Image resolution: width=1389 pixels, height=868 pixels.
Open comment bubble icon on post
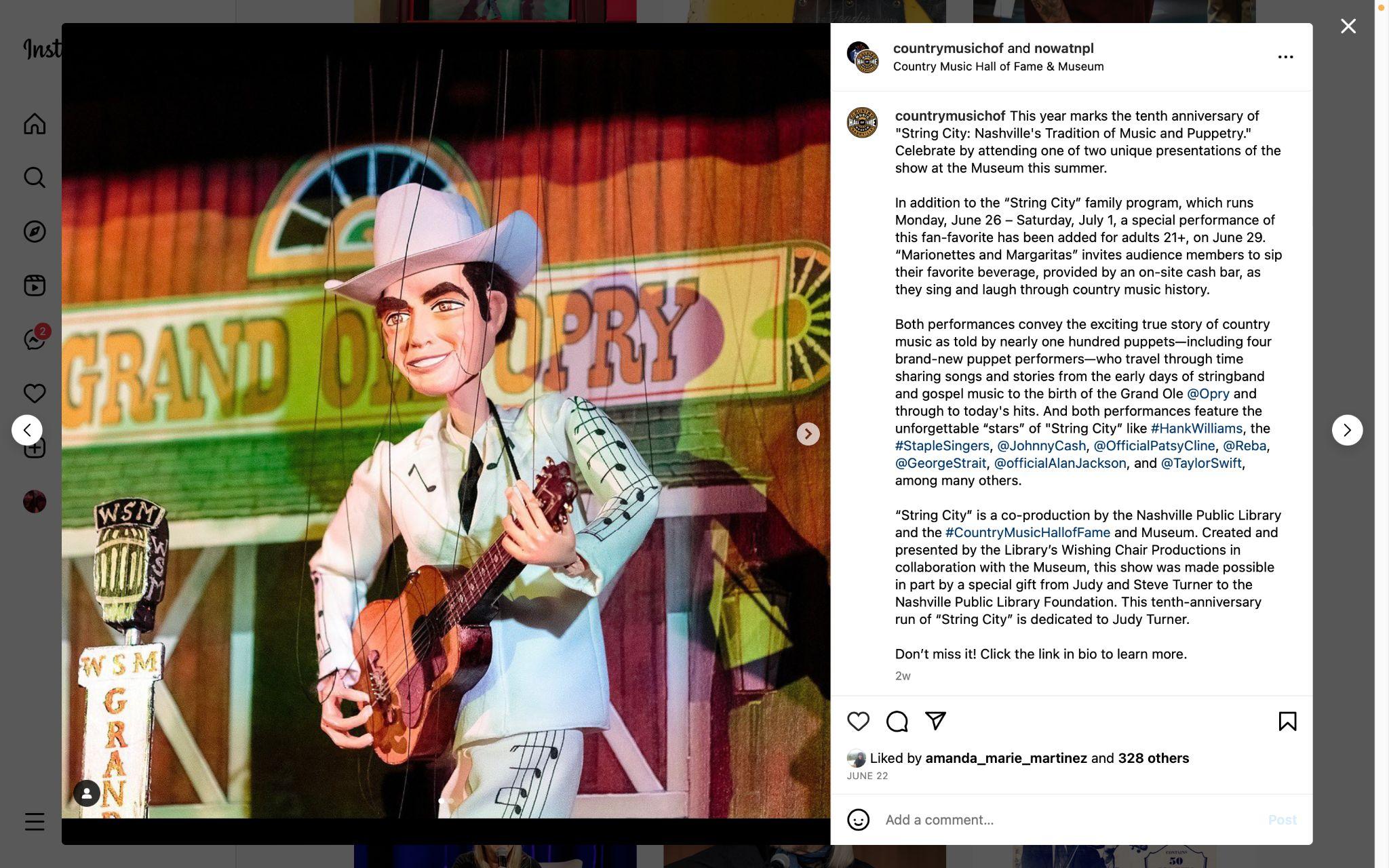pyautogui.click(x=897, y=722)
